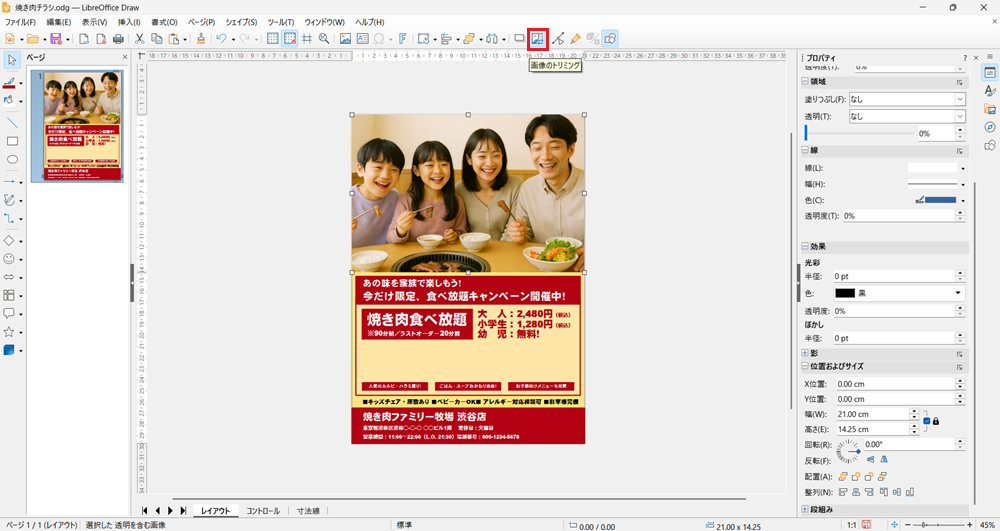This screenshot has width=1000, height=531.
Task: Open the ファイル(F) menu
Action: point(20,22)
